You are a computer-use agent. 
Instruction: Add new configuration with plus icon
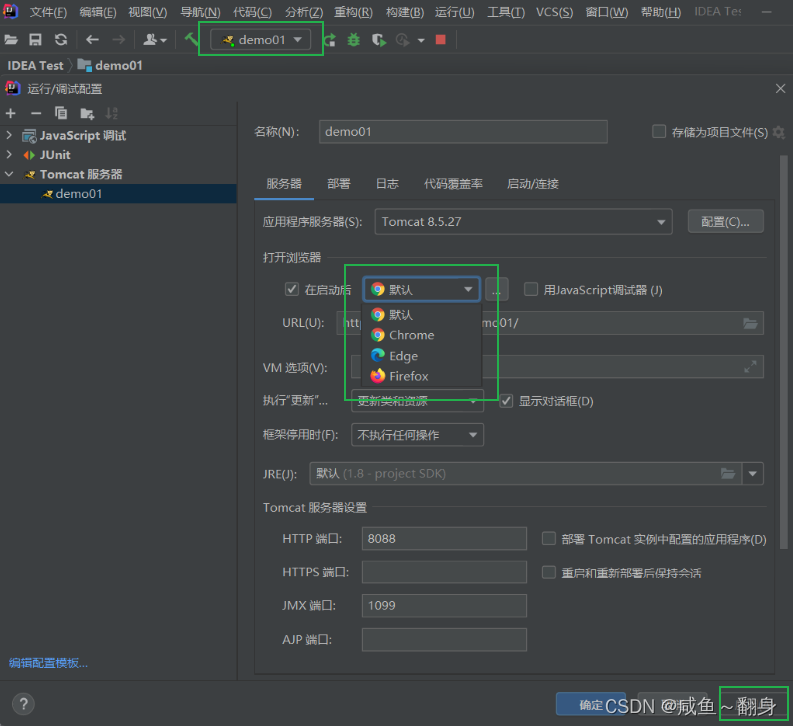[x=11, y=113]
